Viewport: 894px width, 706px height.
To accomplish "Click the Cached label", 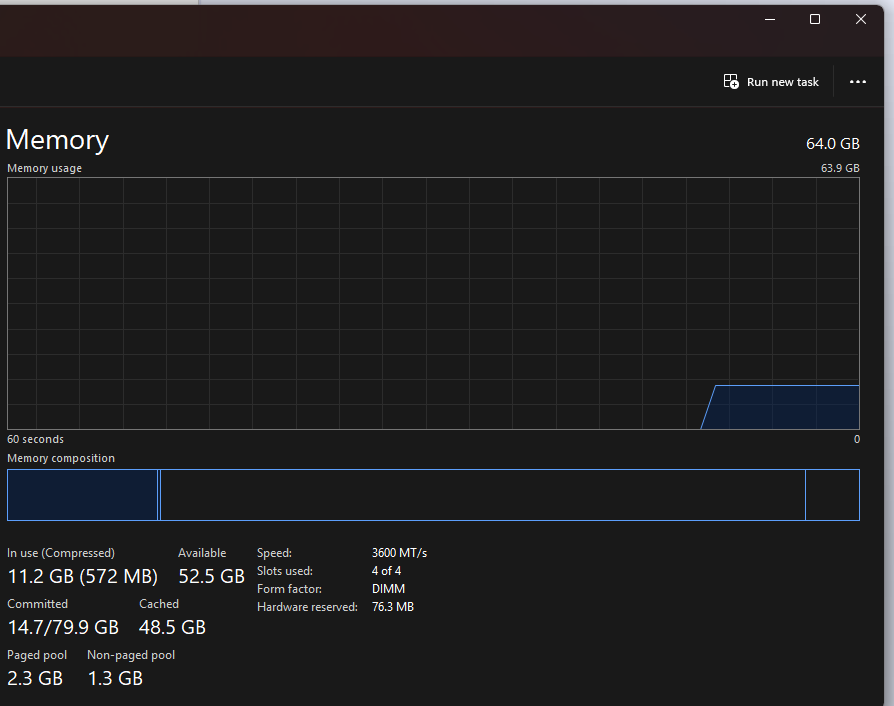I will pyautogui.click(x=159, y=604).
